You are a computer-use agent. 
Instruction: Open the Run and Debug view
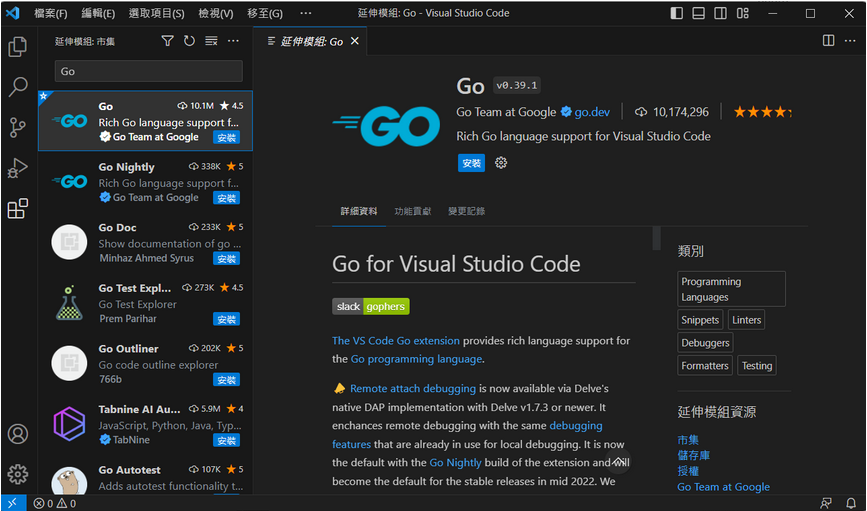click(x=18, y=168)
